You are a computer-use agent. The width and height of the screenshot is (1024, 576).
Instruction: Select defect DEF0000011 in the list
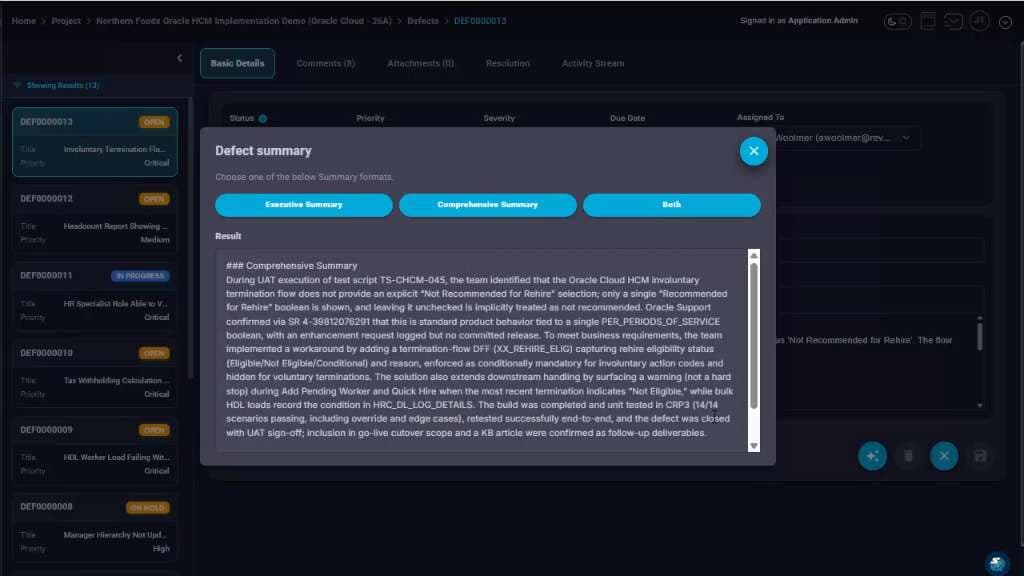click(95, 296)
